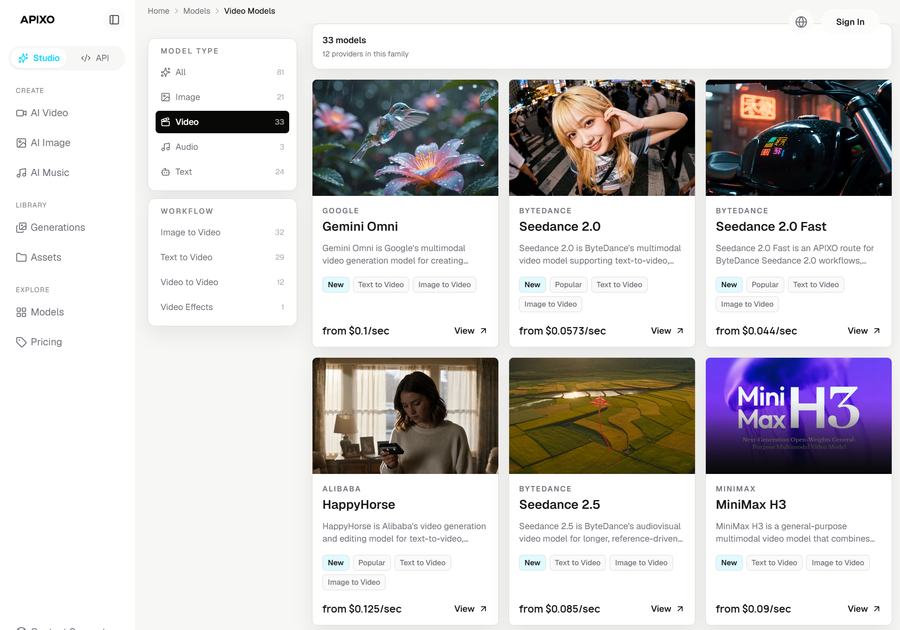
Task: Click the arrow icon next to Gemini Omni View
Action: [483, 331]
